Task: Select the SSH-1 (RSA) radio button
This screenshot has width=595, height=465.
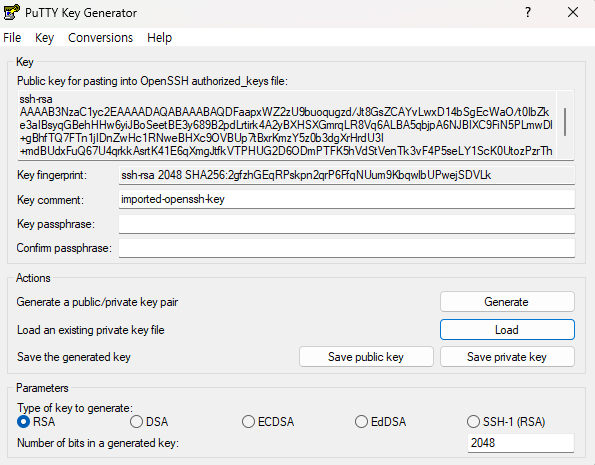Action: (x=473, y=422)
